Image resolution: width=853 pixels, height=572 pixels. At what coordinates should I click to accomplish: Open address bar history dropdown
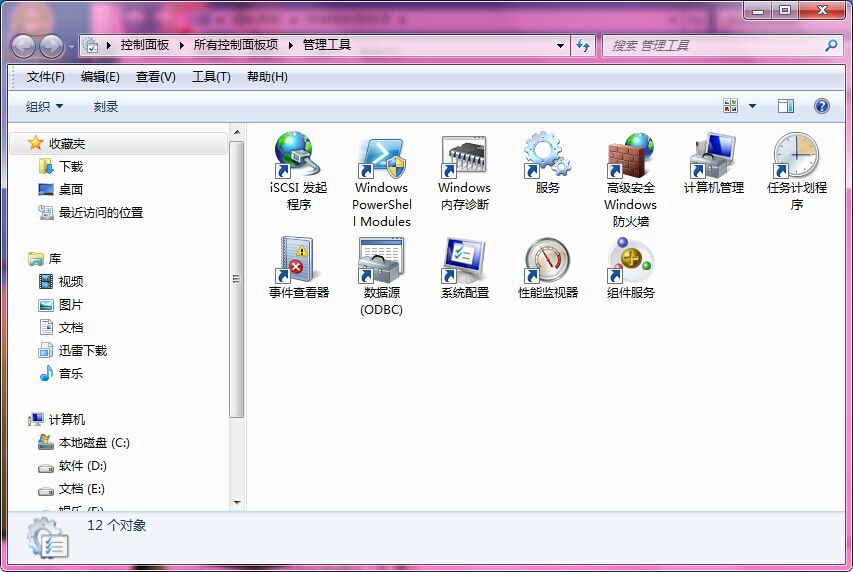(560, 46)
